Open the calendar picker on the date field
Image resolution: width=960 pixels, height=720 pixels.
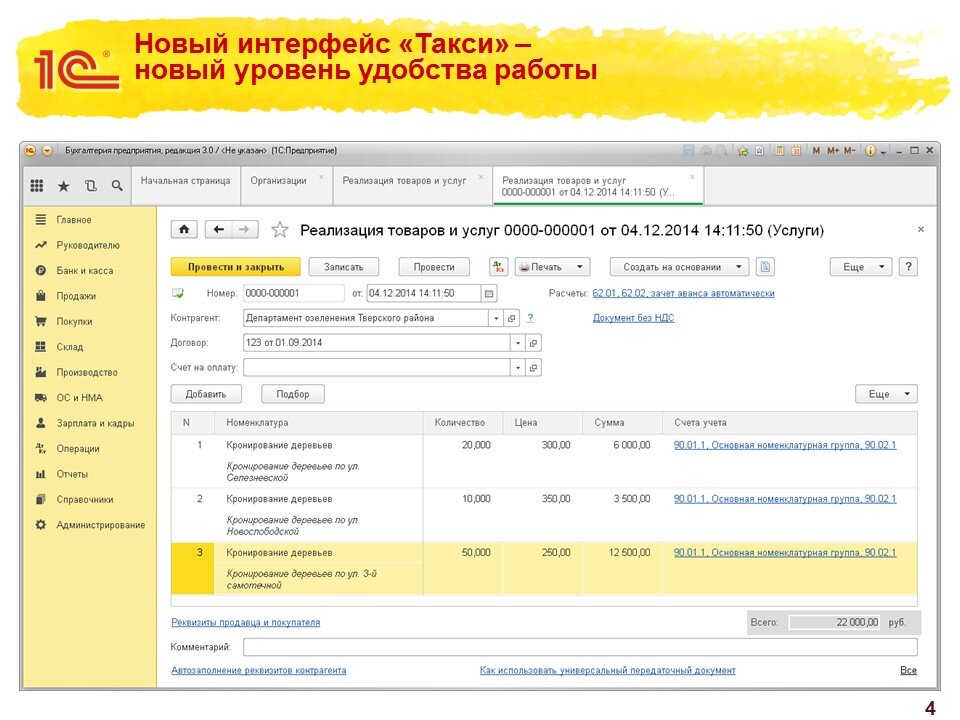[487, 293]
